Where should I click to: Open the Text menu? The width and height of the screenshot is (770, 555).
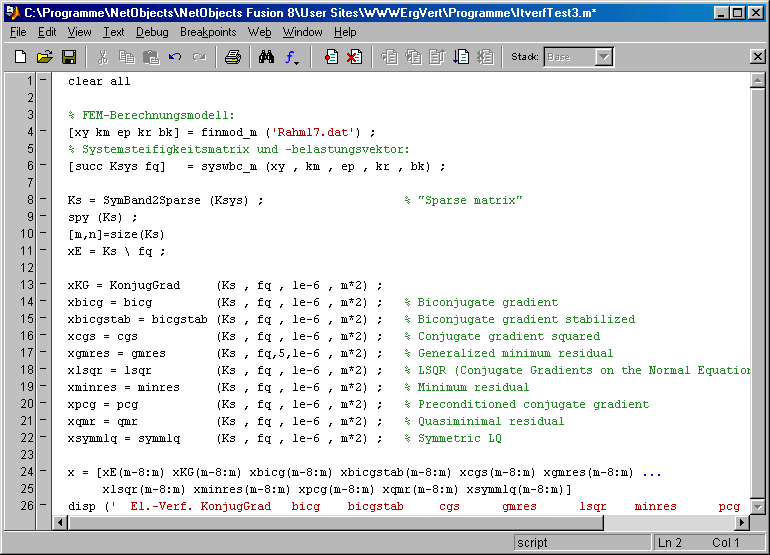tap(113, 32)
